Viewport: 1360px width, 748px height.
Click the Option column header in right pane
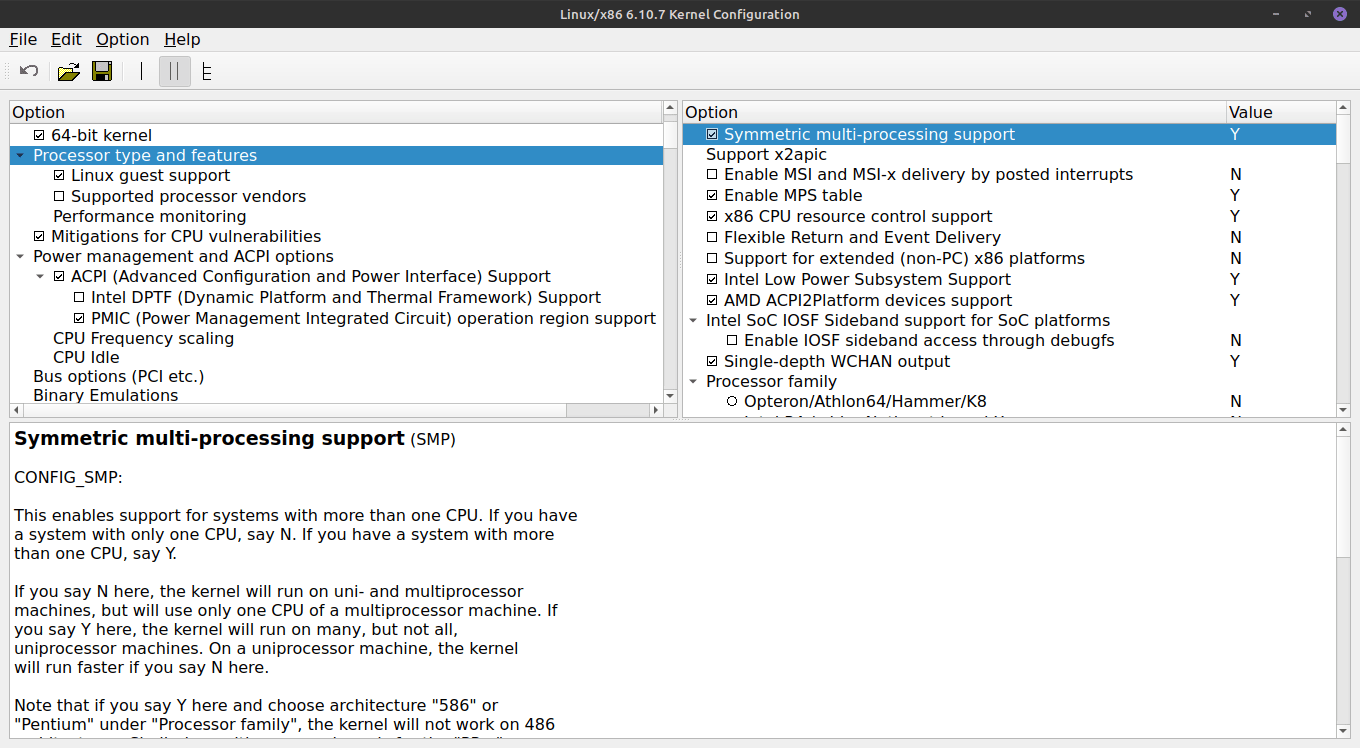click(x=954, y=112)
